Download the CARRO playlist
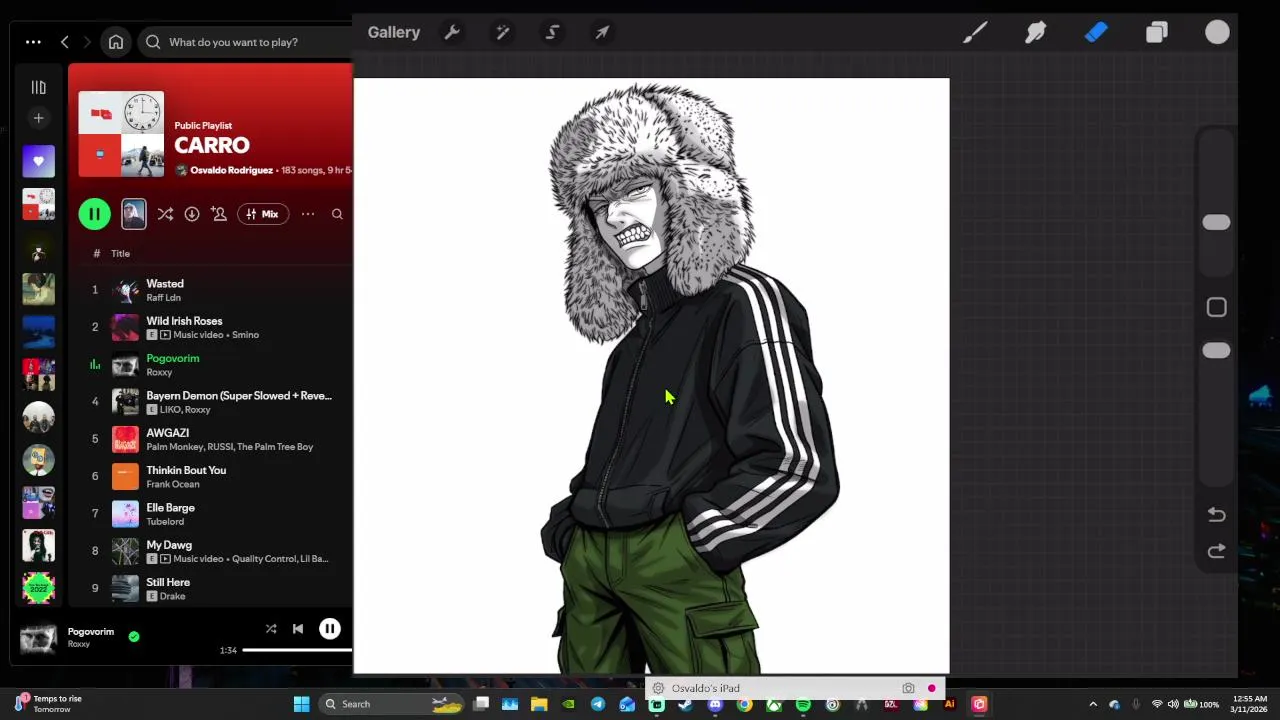1280x720 pixels. point(192,214)
